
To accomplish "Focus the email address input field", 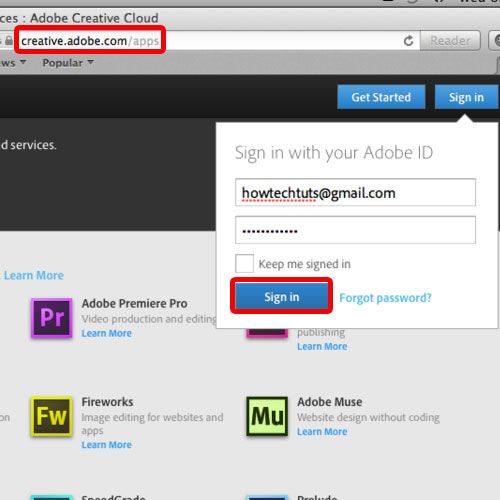I will coord(355,192).
